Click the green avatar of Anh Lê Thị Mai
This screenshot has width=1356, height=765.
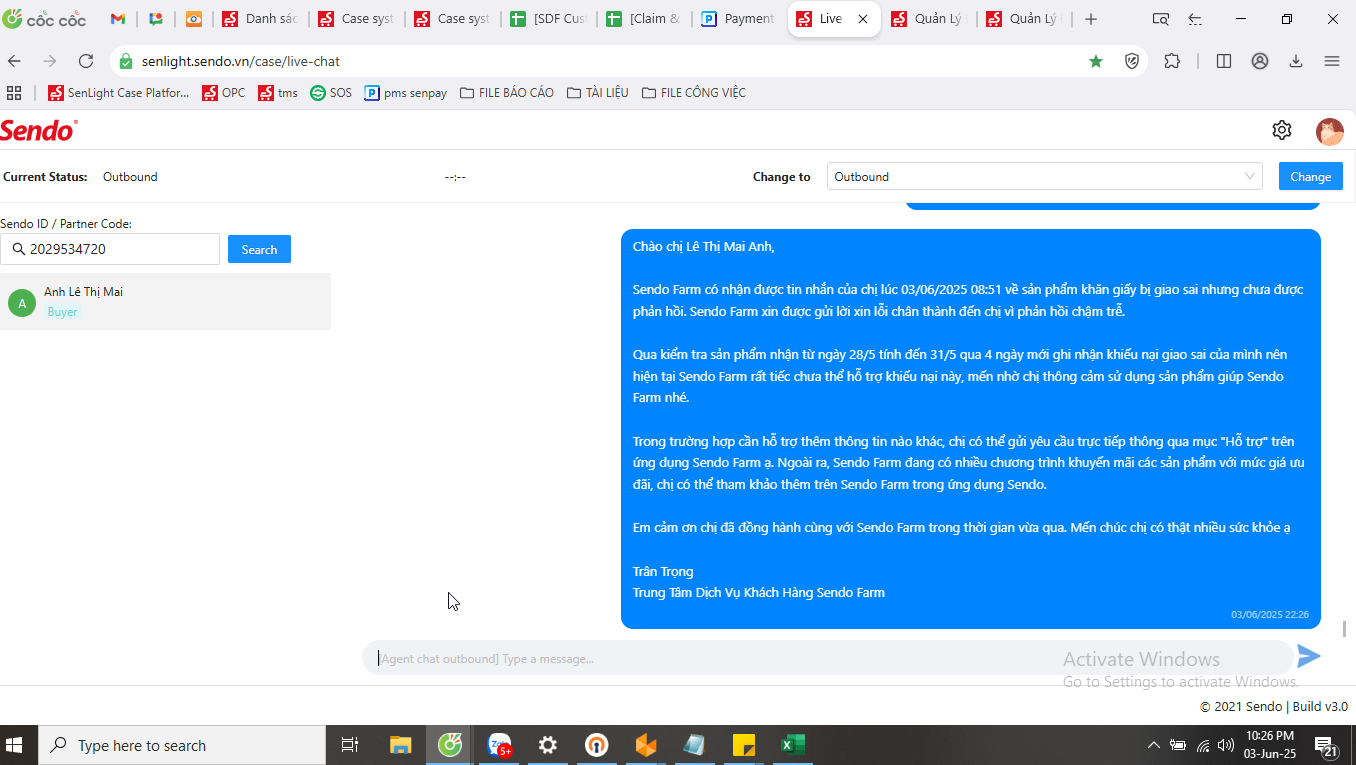(x=22, y=302)
